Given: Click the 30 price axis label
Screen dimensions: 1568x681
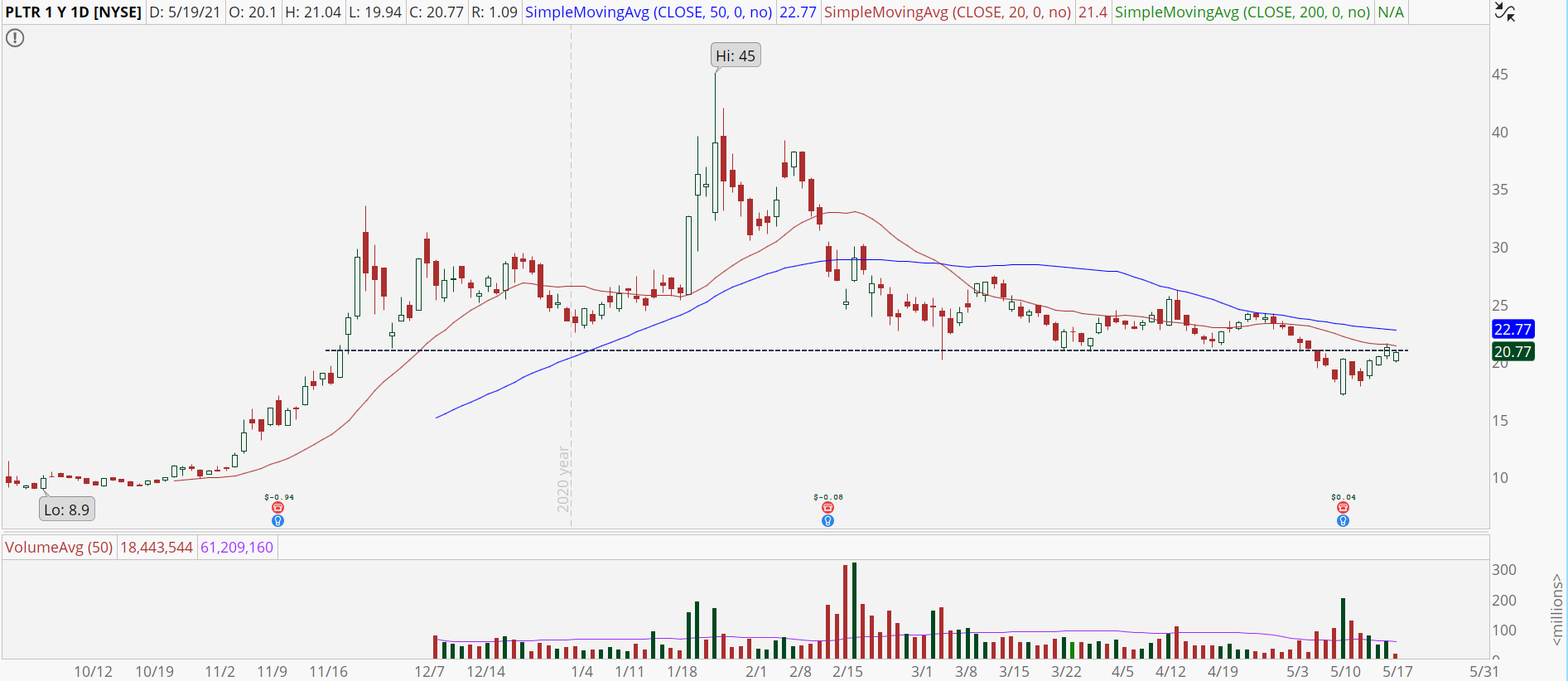Looking at the screenshot, I should click(x=1500, y=248).
